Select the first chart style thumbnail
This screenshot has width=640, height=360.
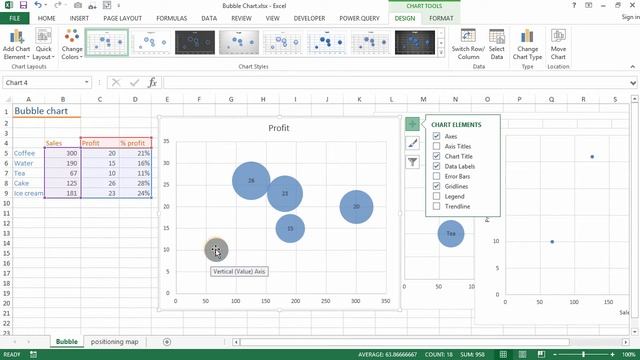[x=107, y=42]
